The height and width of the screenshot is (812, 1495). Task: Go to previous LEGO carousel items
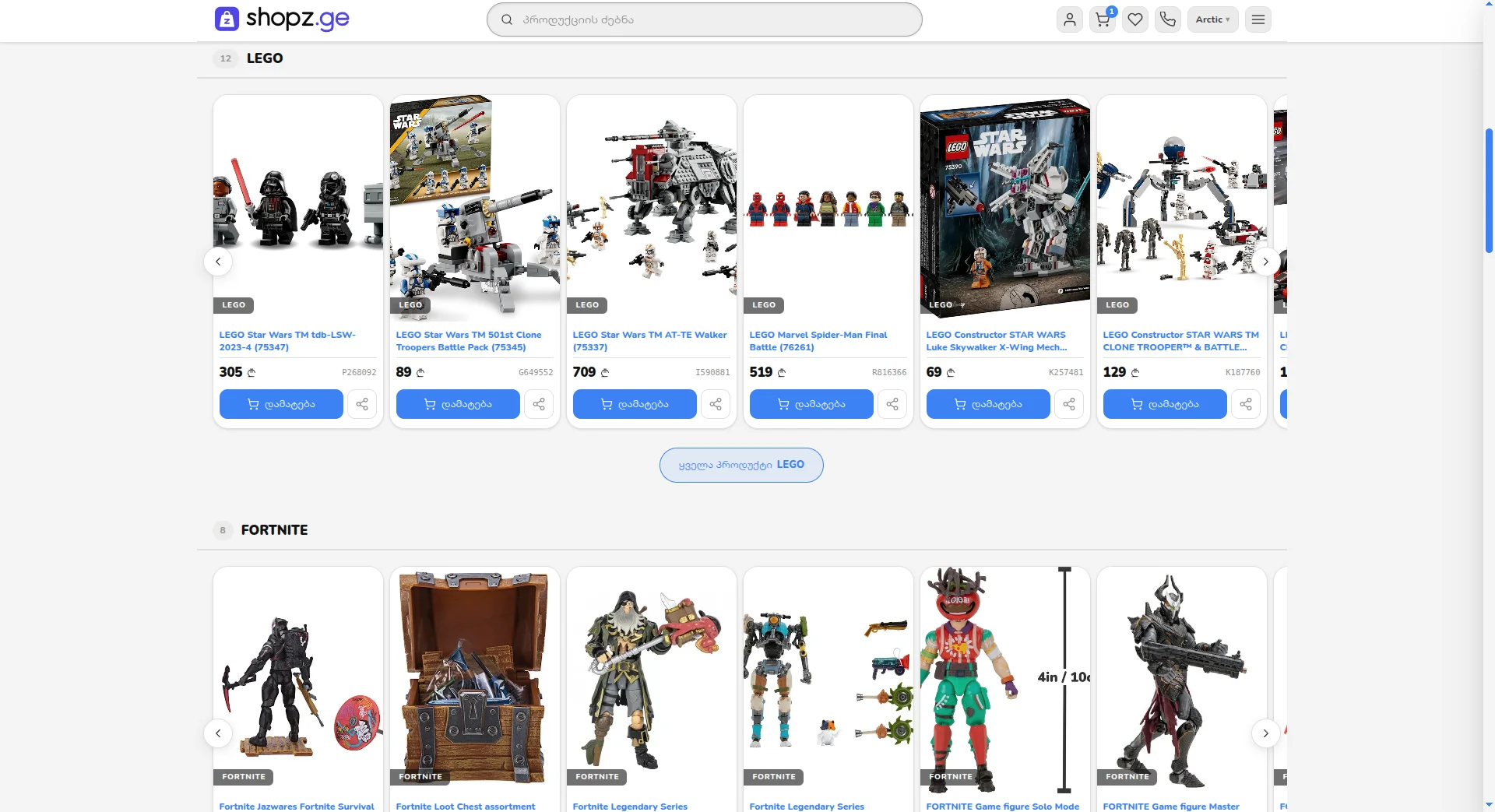tap(218, 262)
